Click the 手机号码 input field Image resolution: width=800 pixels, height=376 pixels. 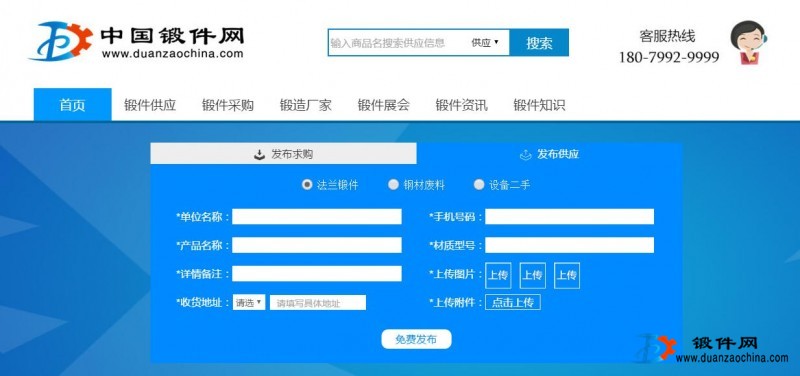tap(569, 216)
